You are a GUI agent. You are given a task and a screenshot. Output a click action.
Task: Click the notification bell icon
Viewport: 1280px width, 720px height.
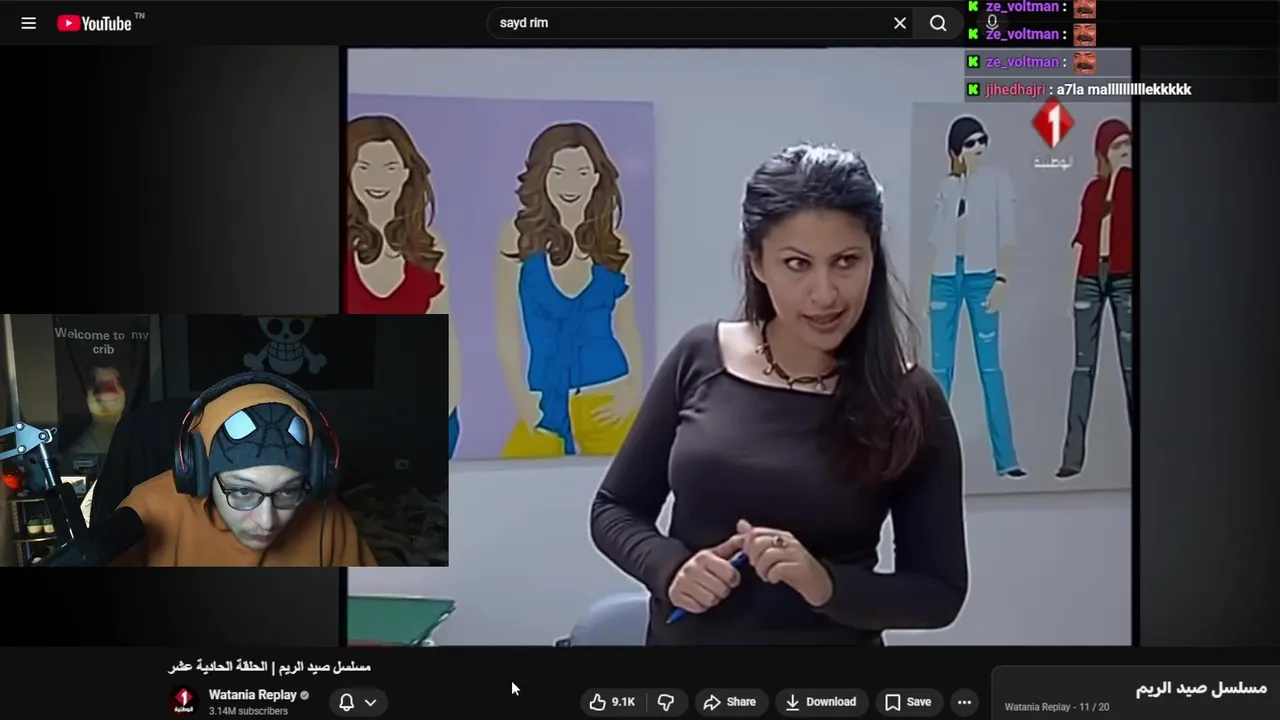pyautogui.click(x=346, y=702)
